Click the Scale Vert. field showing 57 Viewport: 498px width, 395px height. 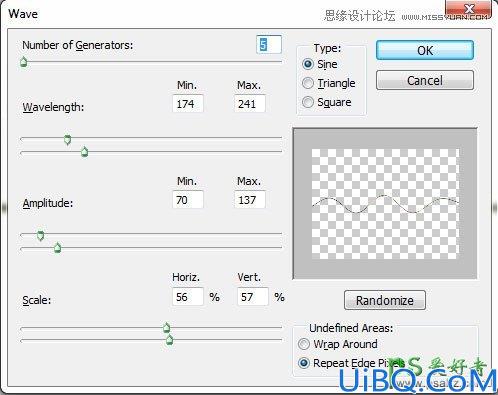coord(253,296)
